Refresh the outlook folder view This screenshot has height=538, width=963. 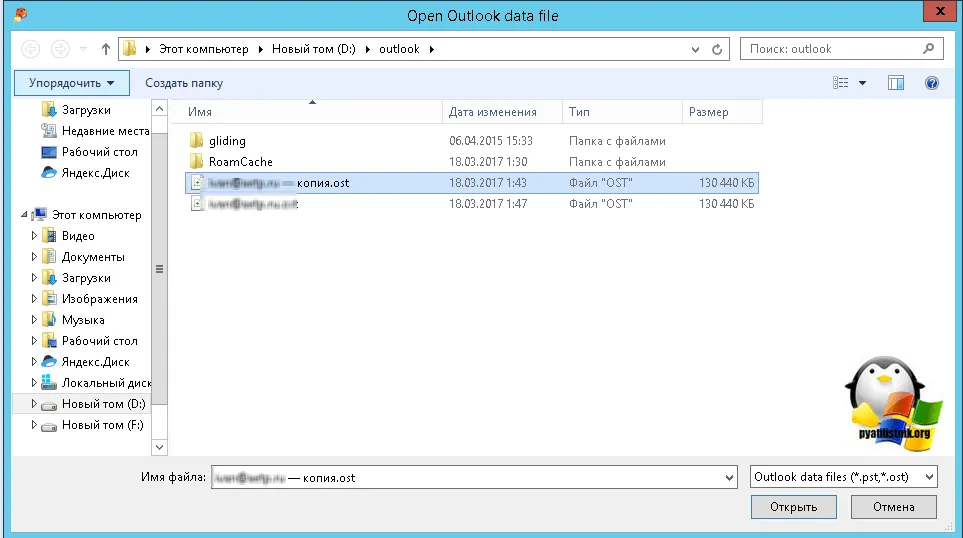[717, 49]
